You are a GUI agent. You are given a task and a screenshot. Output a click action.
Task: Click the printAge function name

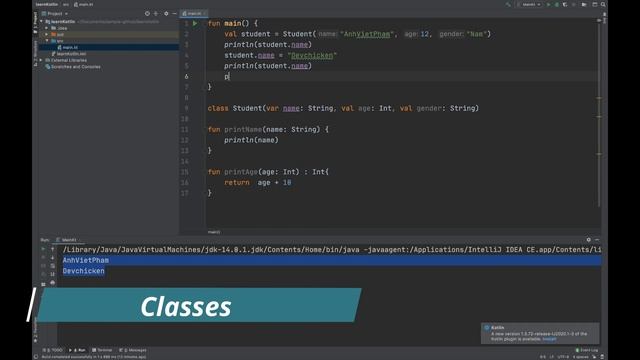[x=241, y=172]
